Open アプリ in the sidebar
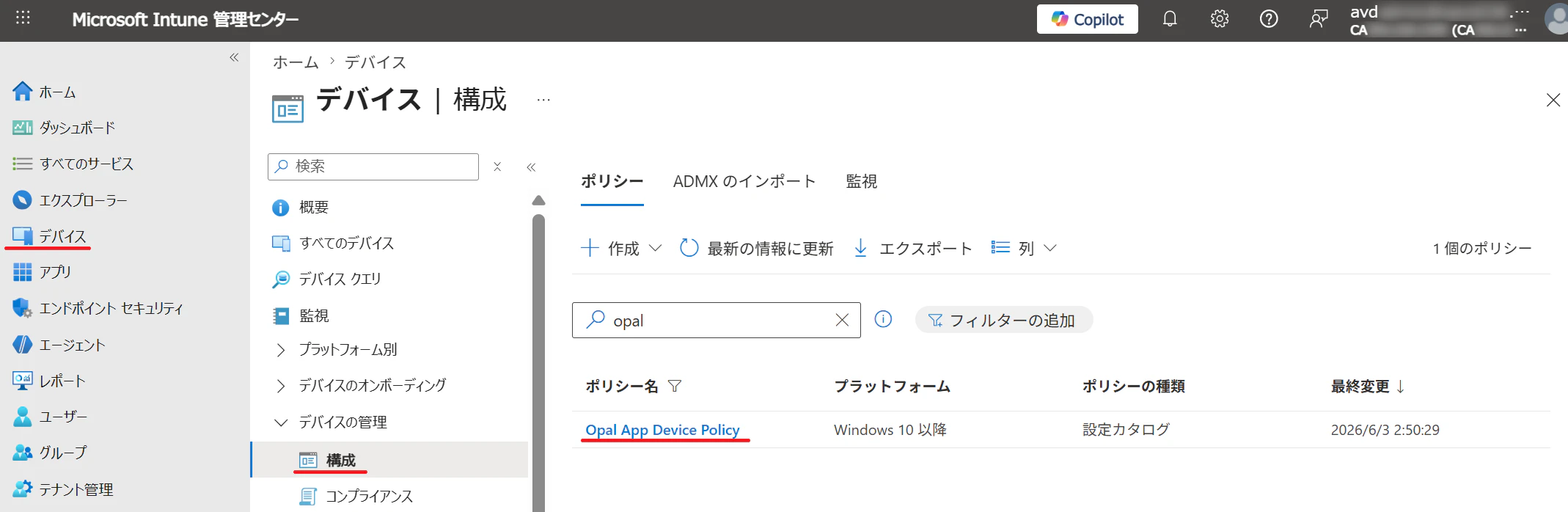Viewport: 1568px width, 512px height. point(43,271)
